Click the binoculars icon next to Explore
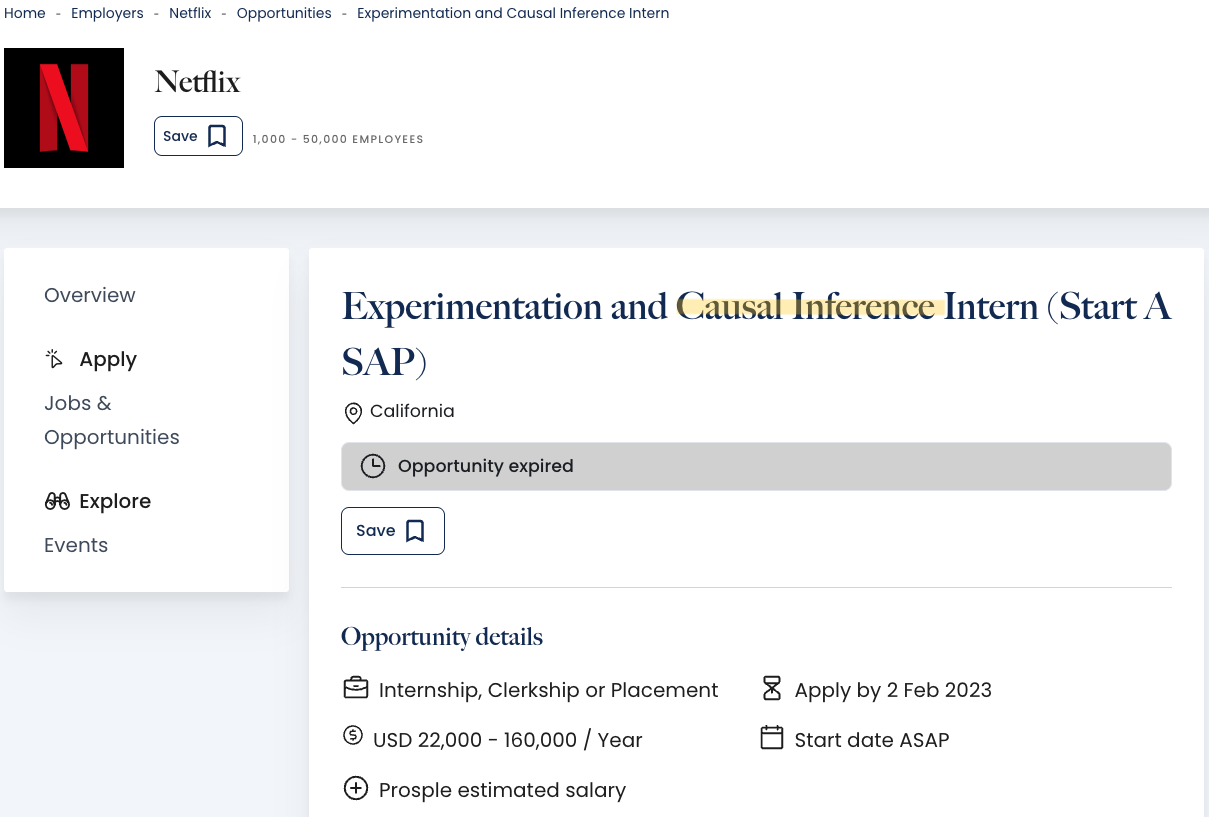The width and height of the screenshot is (1209, 817). coord(57,501)
